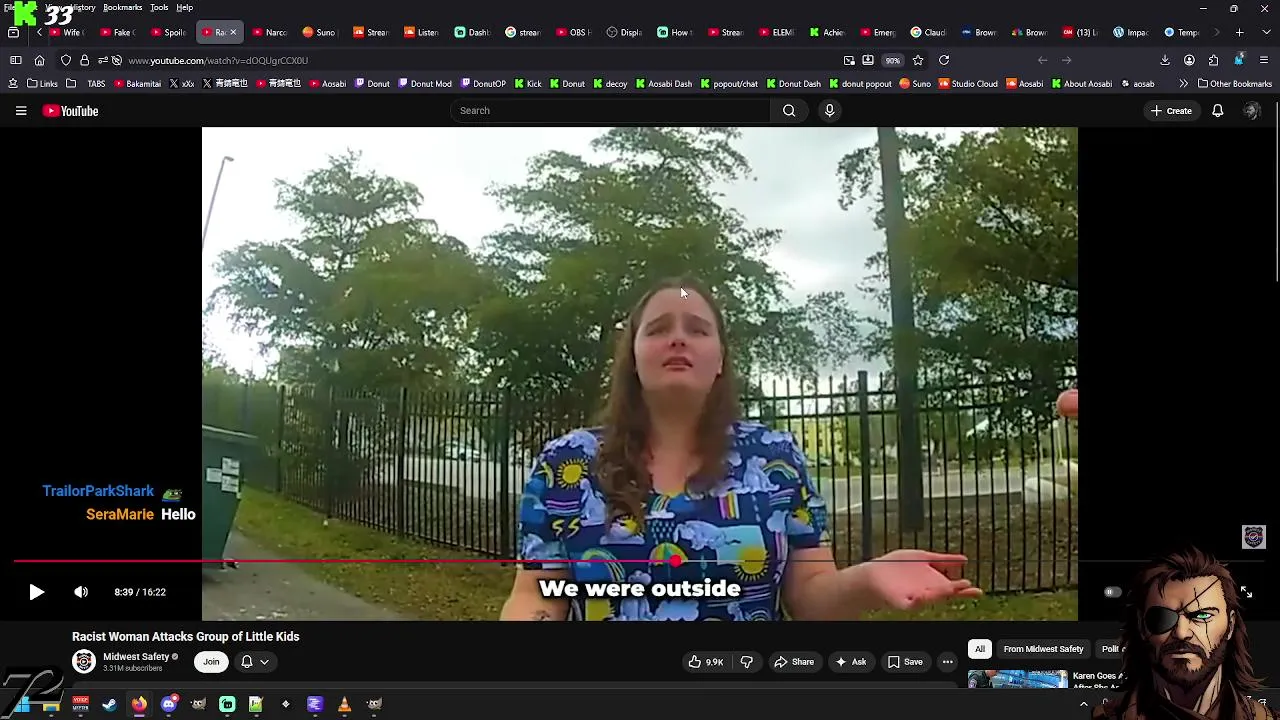Open the Firefox Tools menu
The image size is (1280, 720).
click(159, 7)
